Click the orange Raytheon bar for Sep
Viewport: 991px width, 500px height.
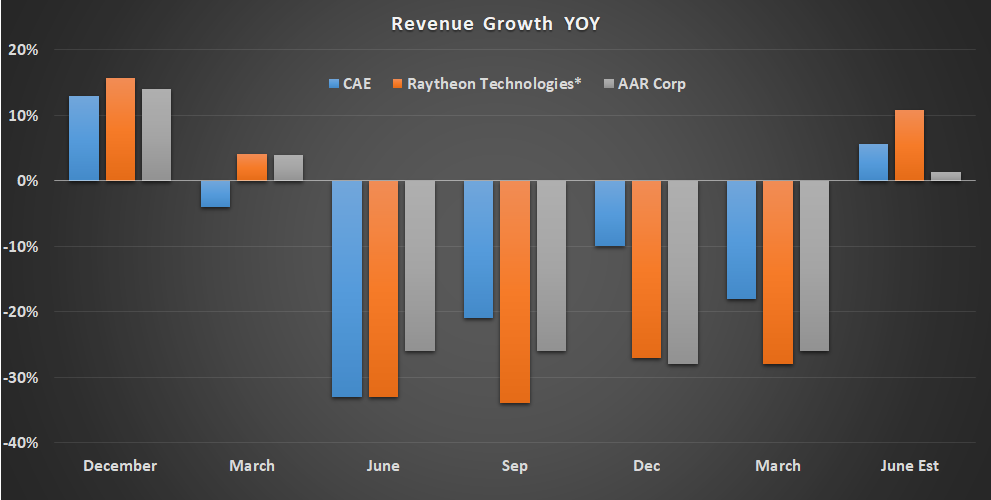[x=515, y=291]
